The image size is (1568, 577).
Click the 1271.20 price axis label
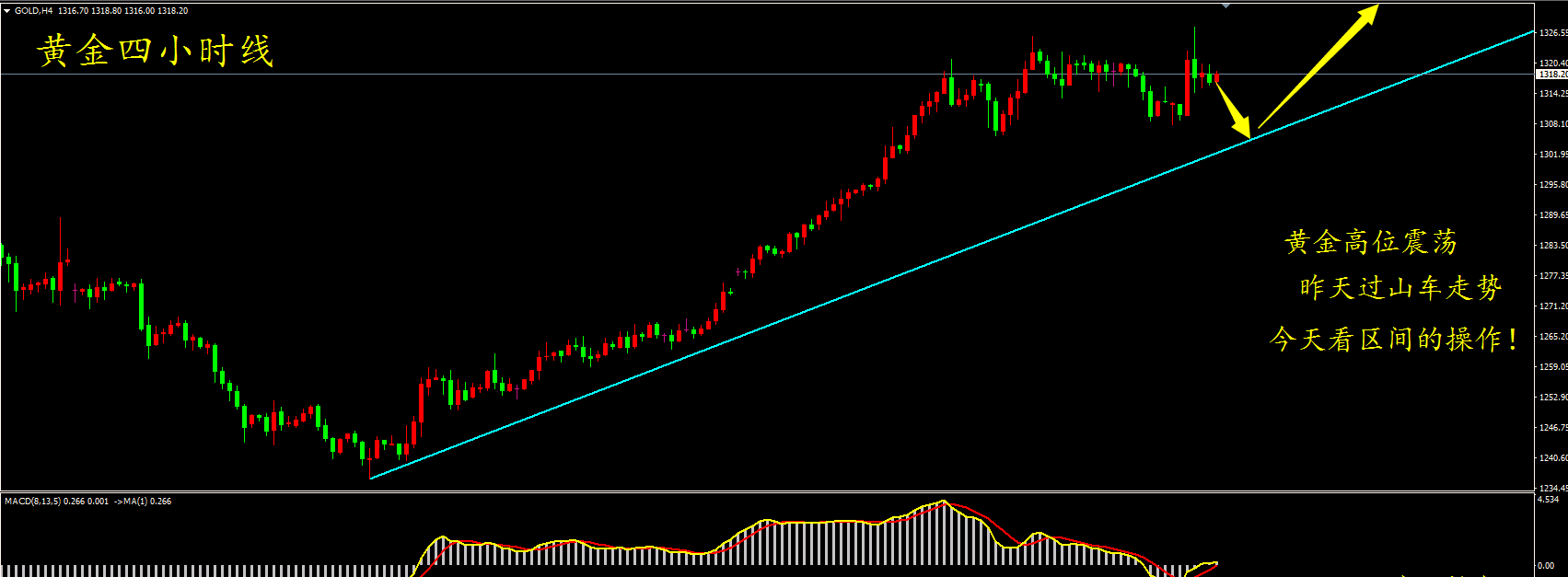(x=1553, y=306)
